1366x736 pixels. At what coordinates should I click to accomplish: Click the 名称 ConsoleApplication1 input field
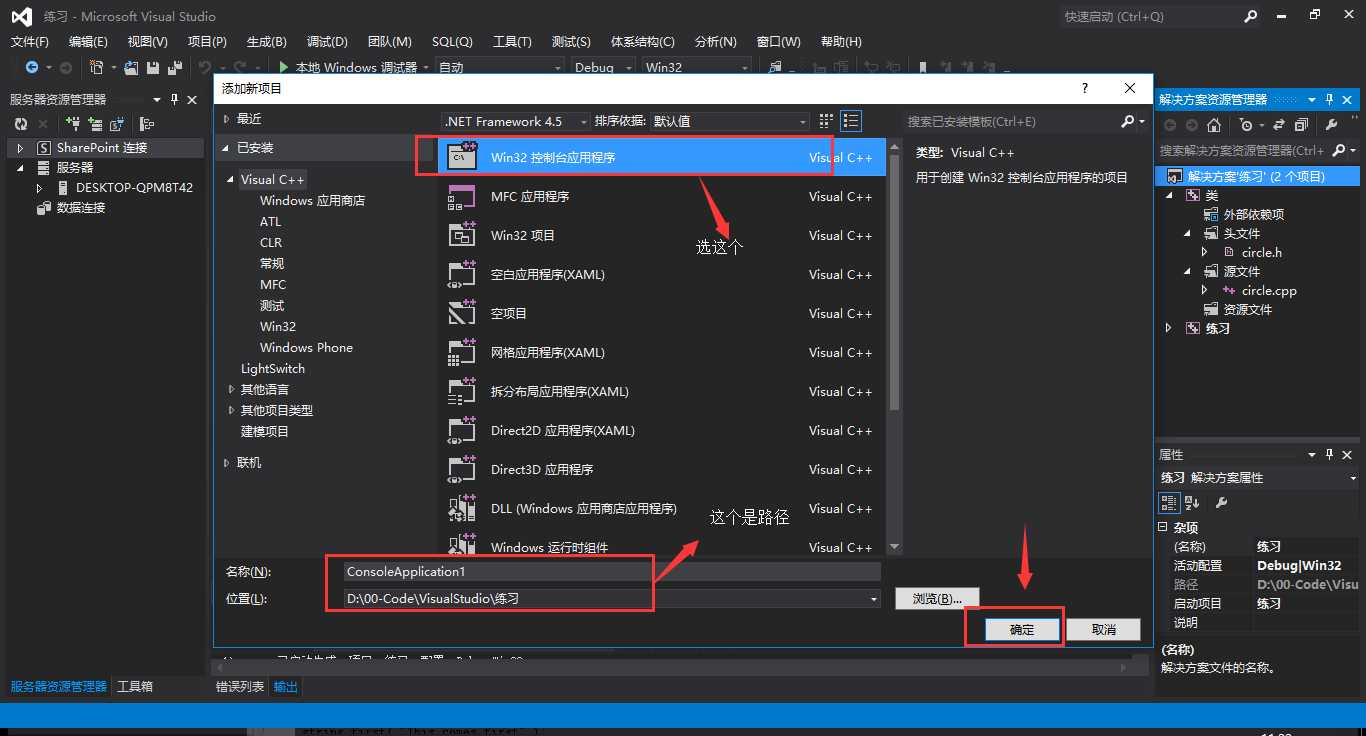click(x=611, y=572)
